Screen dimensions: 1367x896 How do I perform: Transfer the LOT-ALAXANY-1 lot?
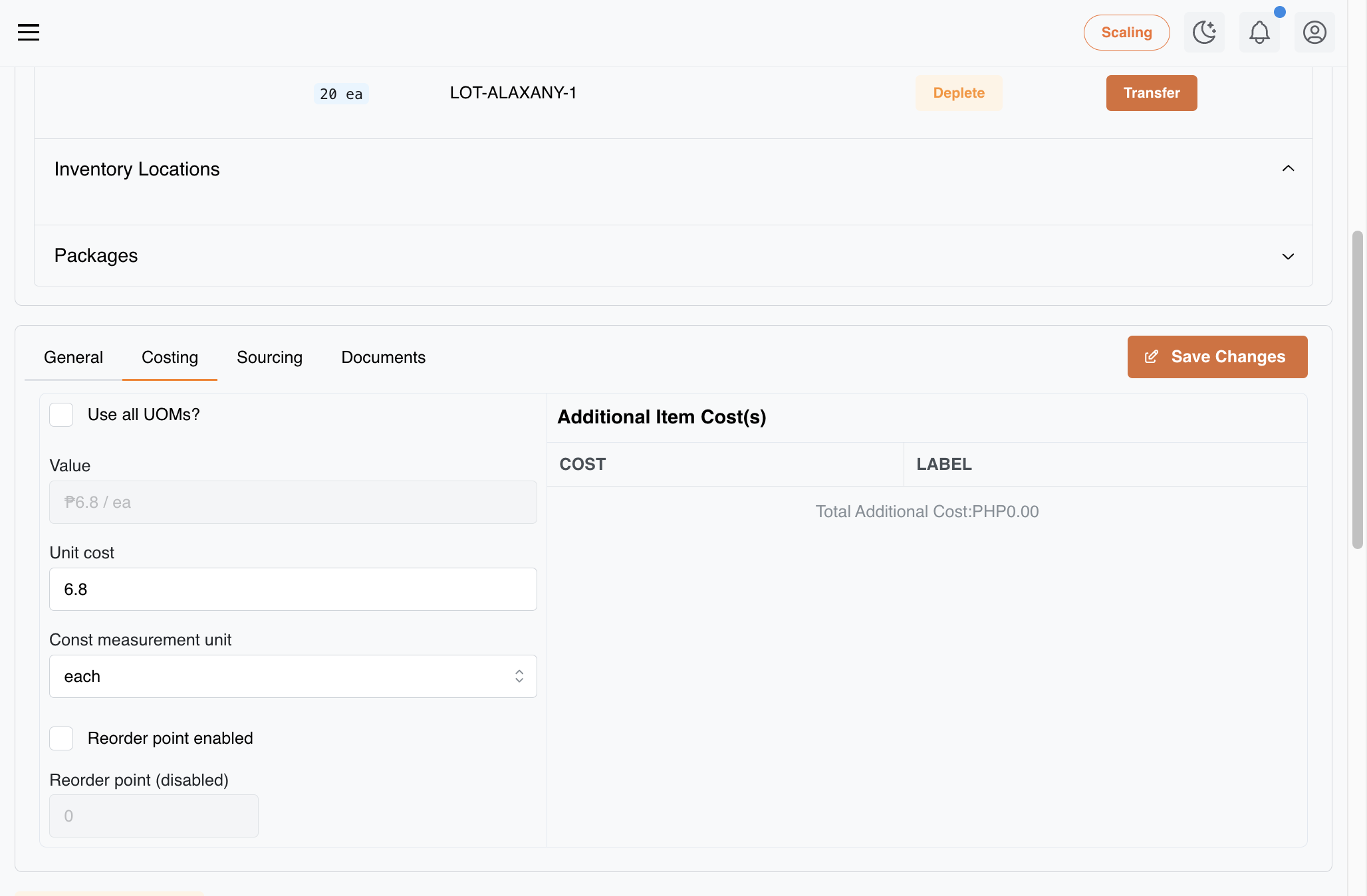click(1152, 93)
